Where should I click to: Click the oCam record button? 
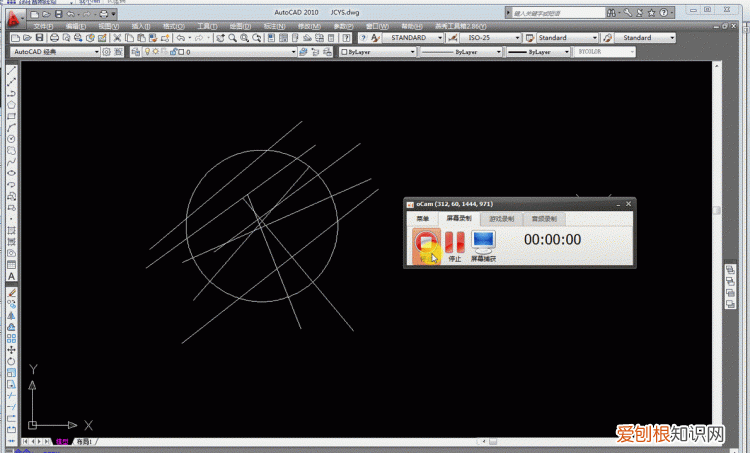(x=426, y=241)
